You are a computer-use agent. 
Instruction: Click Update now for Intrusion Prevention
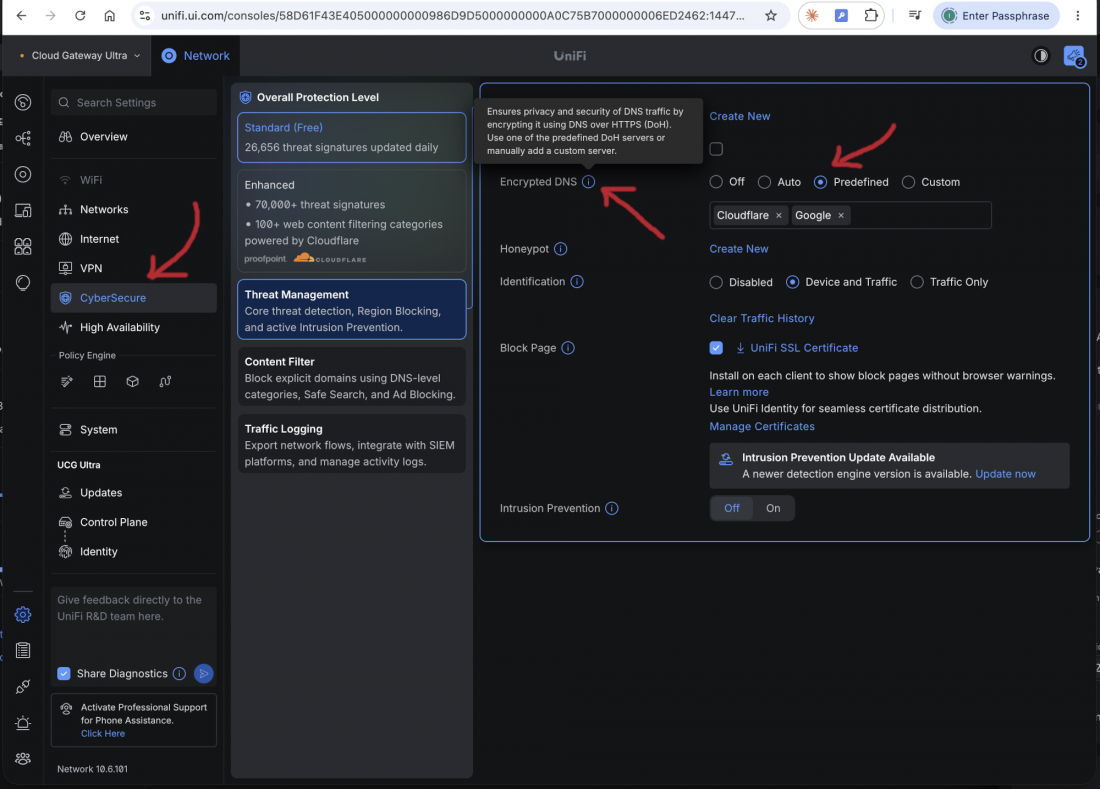(x=1005, y=474)
